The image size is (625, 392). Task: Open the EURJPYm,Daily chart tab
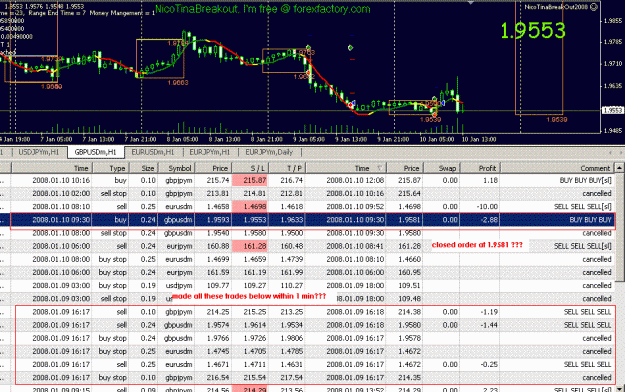[x=269, y=152]
